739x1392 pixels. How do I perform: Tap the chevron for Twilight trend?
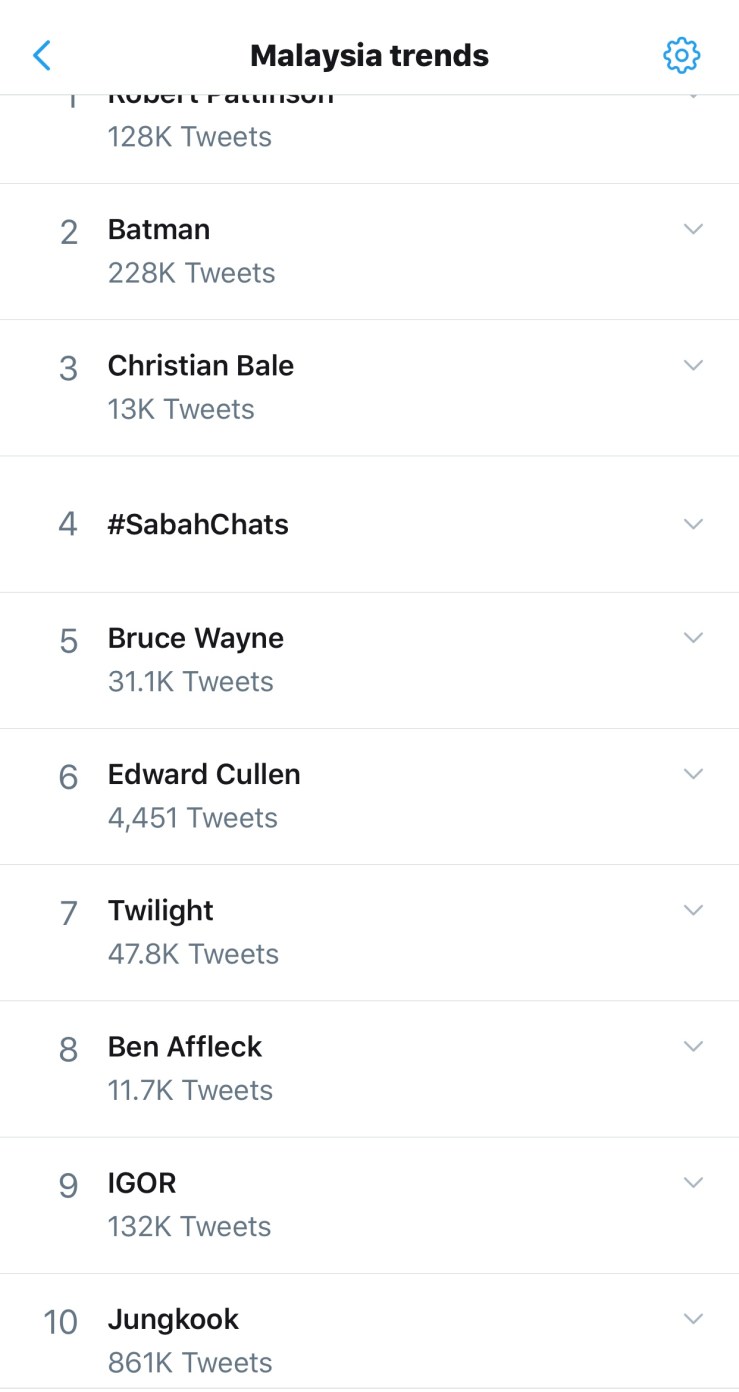(693, 910)
